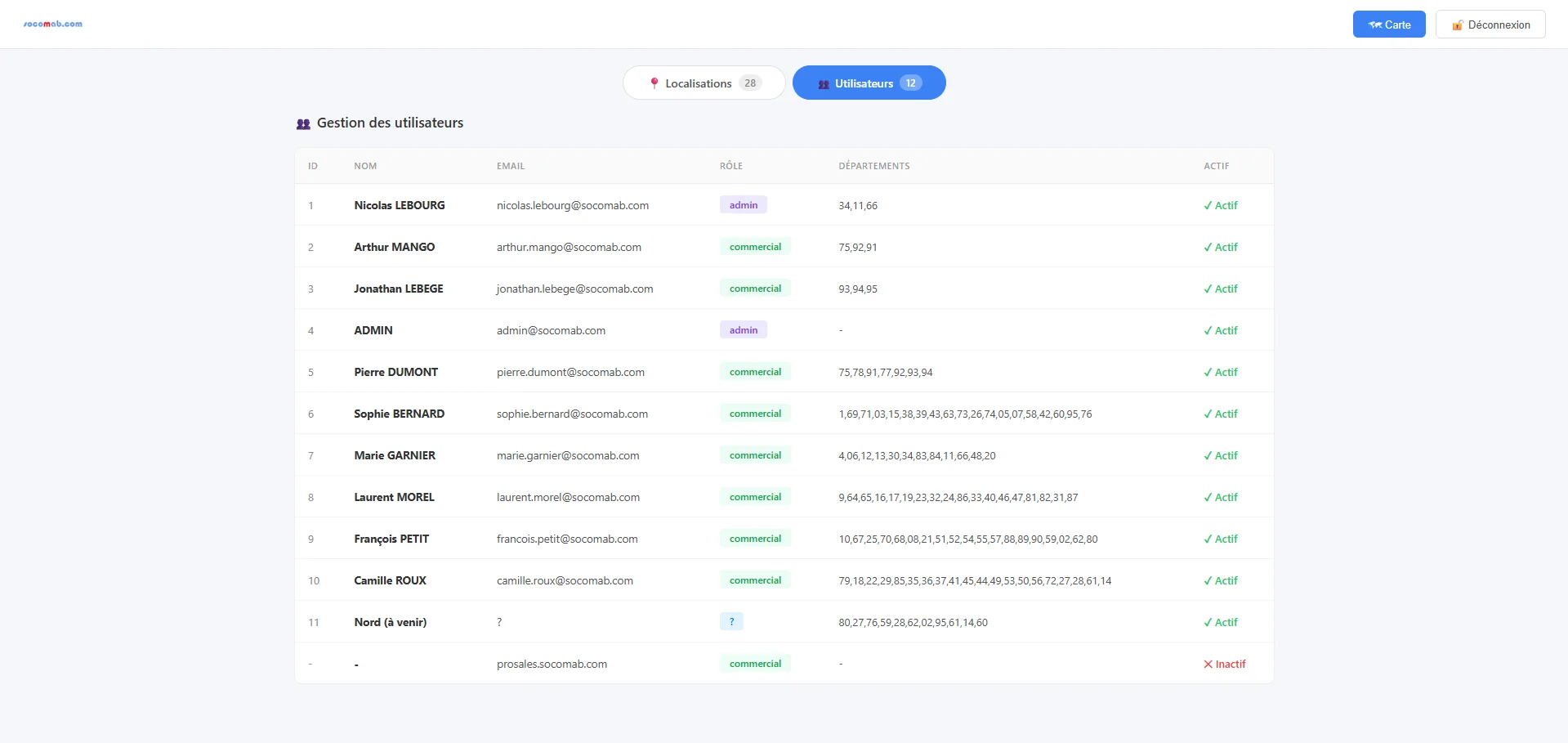Click the socomab.com logo

point(52,24)
